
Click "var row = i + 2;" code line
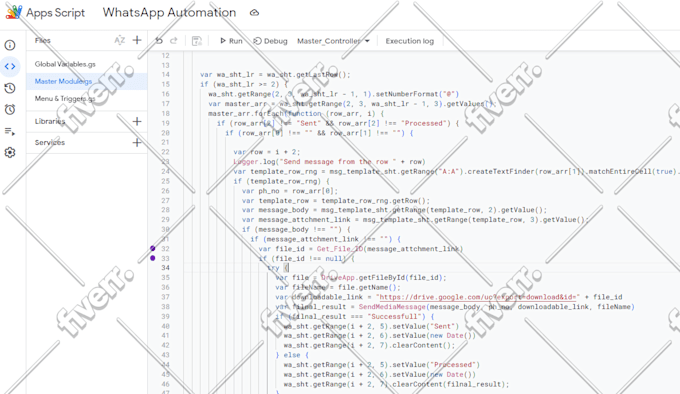pos(266,152)
